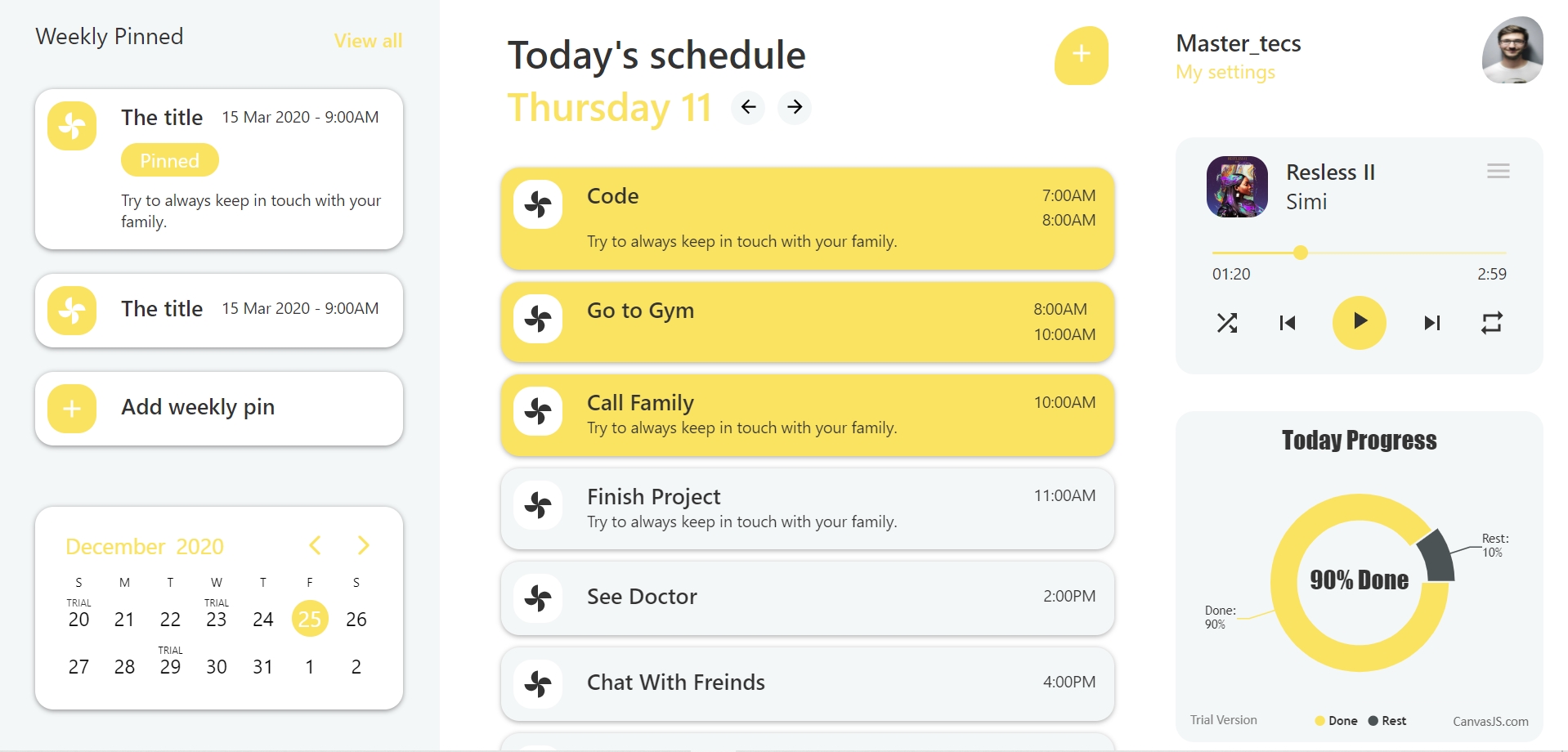Select December 25 in the calendar
The width and height of the screenshot is (1568, 752).
click(x=310, y=619)
